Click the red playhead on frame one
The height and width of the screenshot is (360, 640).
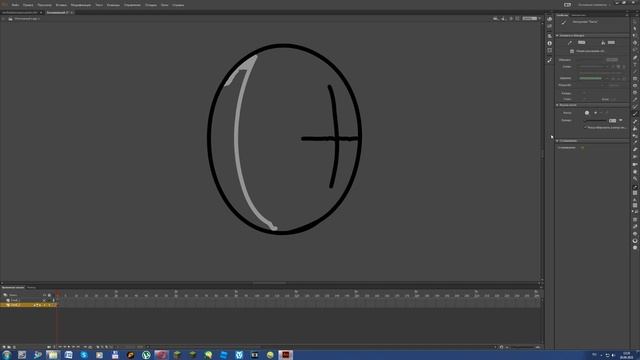(57, 293)
